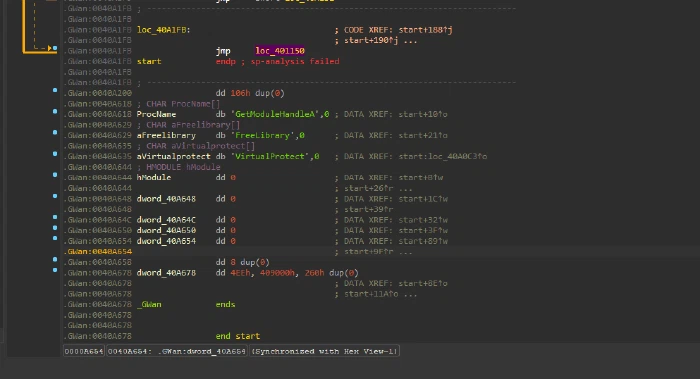
Task: Toggle breakpoint dot beside dword_40A650 line
Action: [x=55, y=228]
